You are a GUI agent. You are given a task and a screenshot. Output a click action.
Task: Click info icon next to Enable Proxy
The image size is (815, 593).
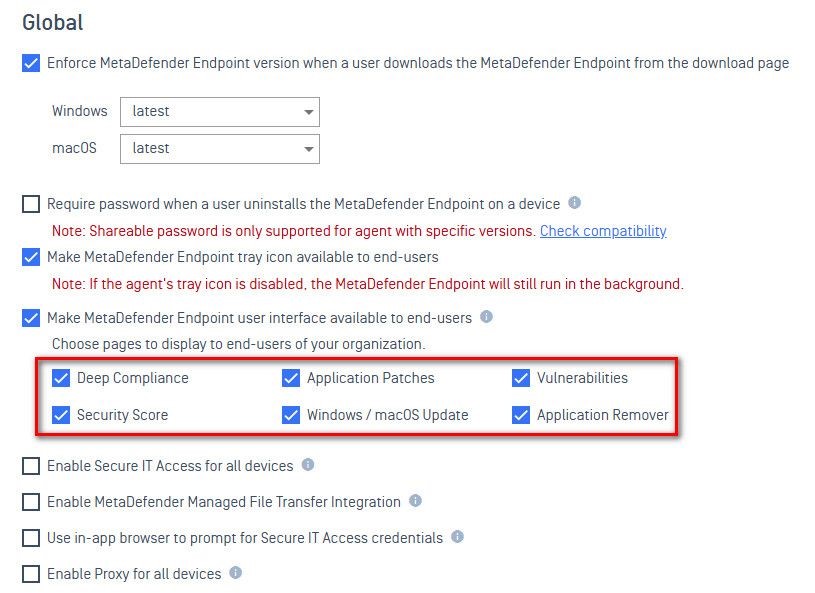[235, 572]
